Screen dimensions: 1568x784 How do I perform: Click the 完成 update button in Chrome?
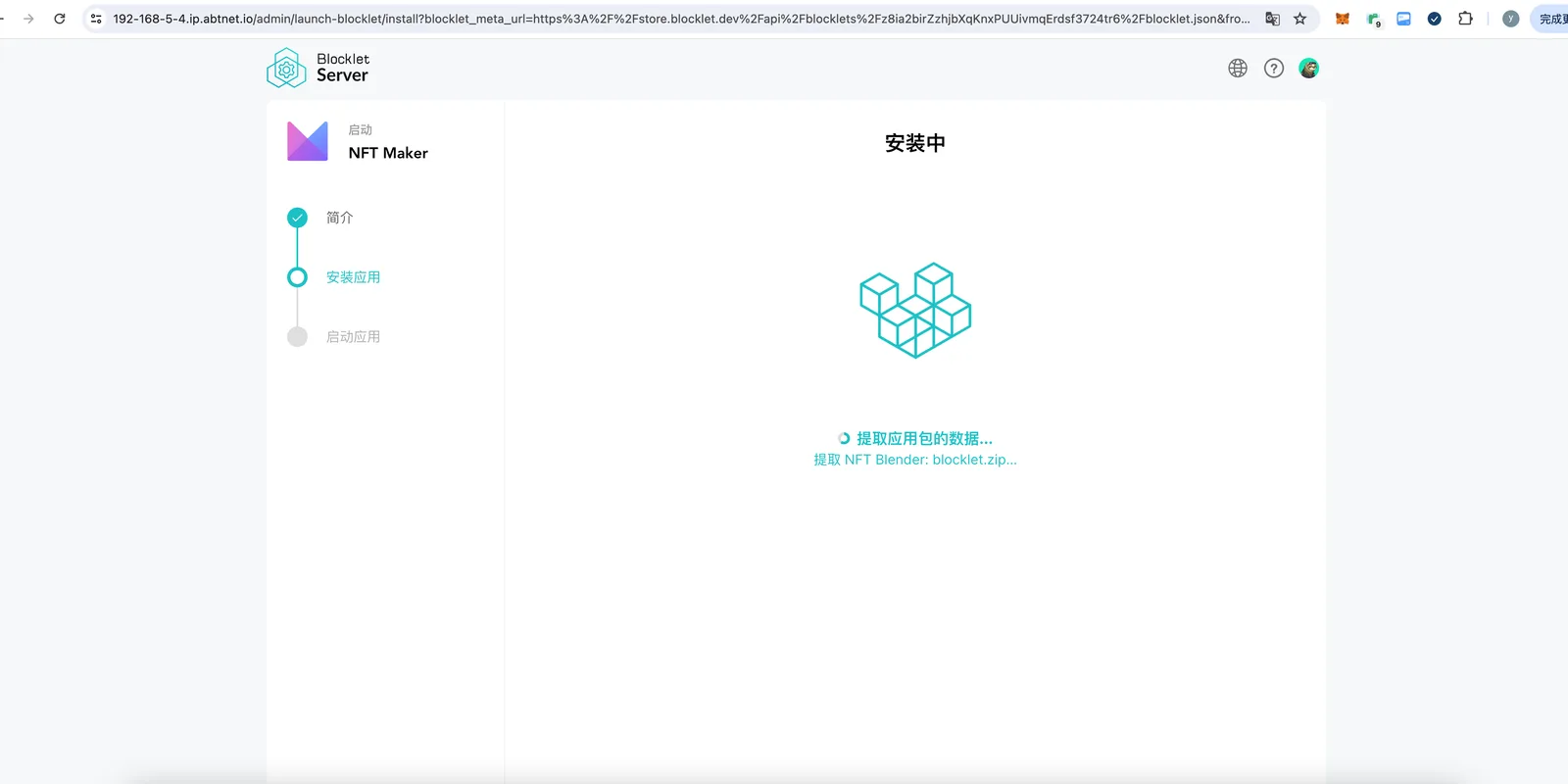(x=1550, y=19)
